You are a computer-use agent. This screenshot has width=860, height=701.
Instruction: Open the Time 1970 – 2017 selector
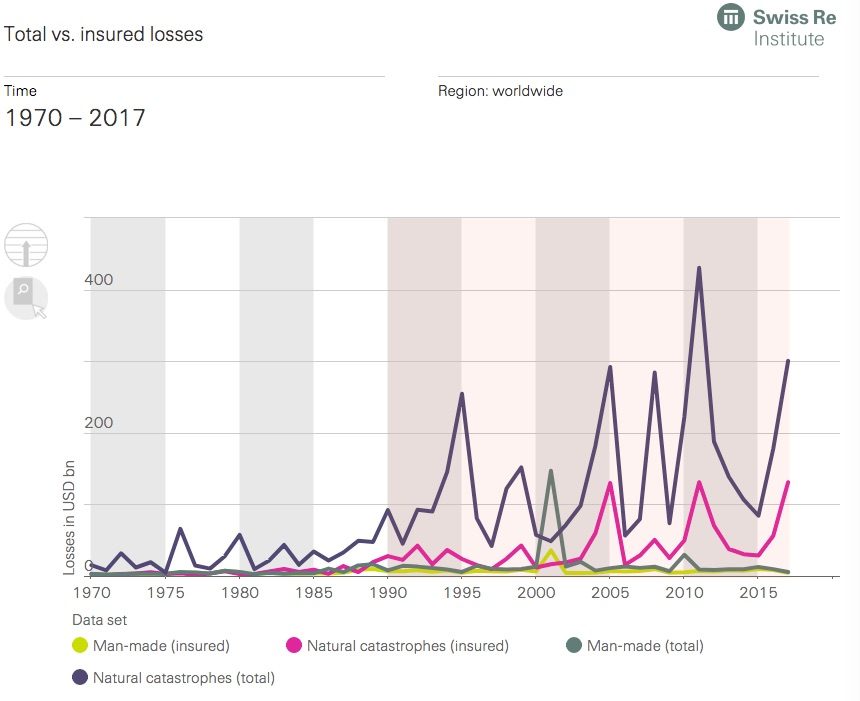tap(75, 118)
